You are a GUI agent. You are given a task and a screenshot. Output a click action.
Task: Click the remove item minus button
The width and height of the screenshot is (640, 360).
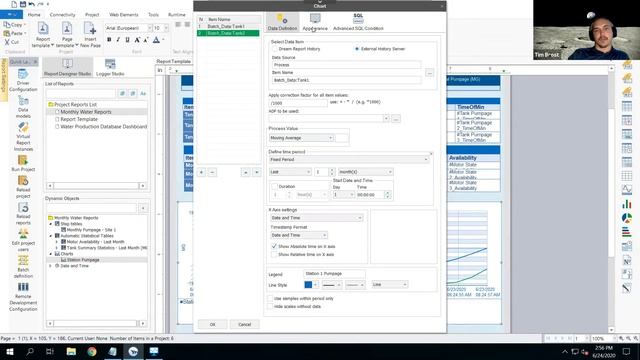point(212,172)
